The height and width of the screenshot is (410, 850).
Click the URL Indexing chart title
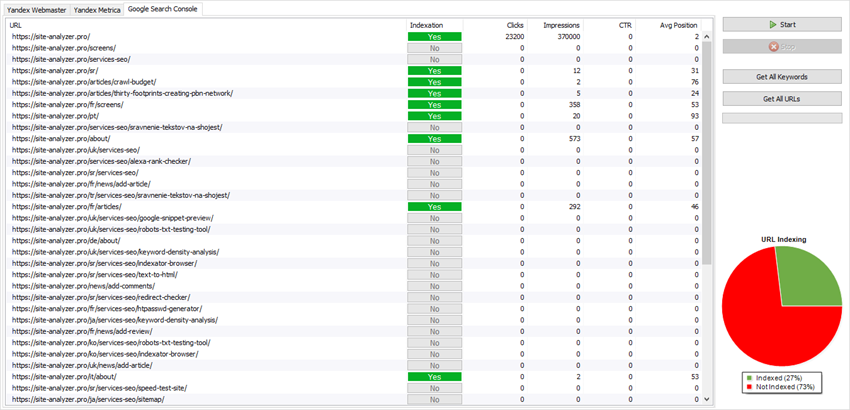(x=782, y=239)
